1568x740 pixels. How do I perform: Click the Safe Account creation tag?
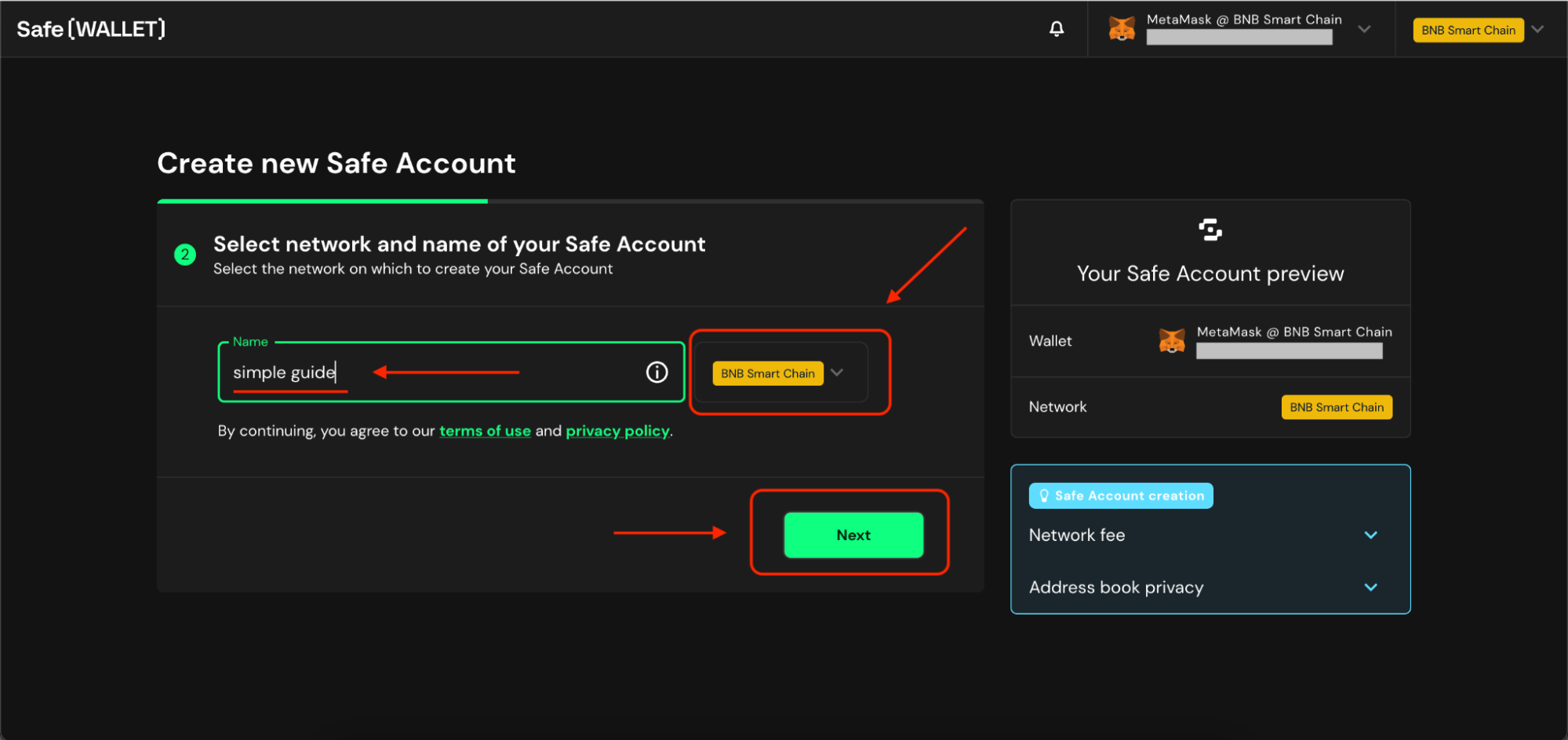tap(1121, 495)
